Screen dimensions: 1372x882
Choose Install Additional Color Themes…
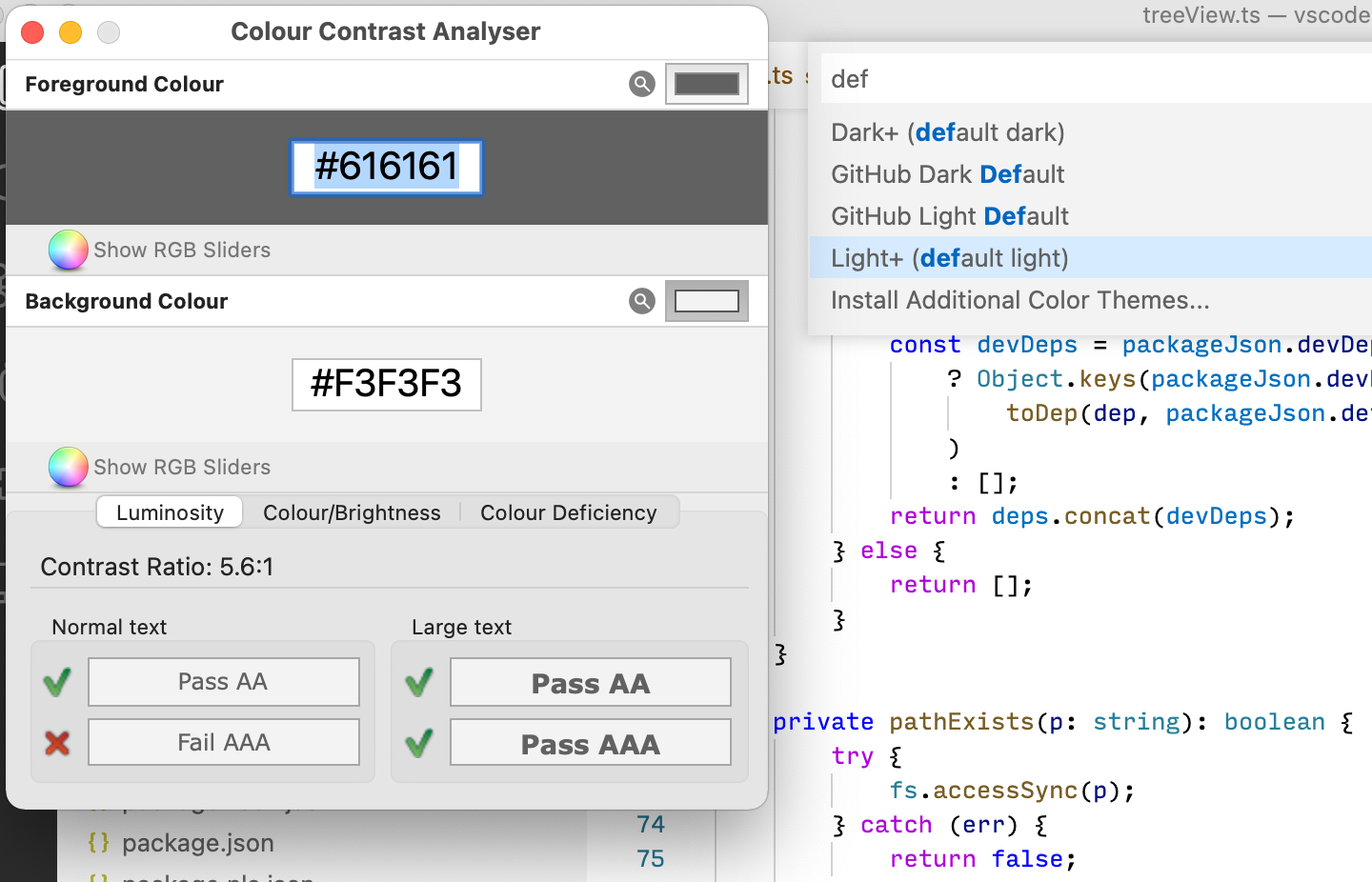click(1090, 299)
